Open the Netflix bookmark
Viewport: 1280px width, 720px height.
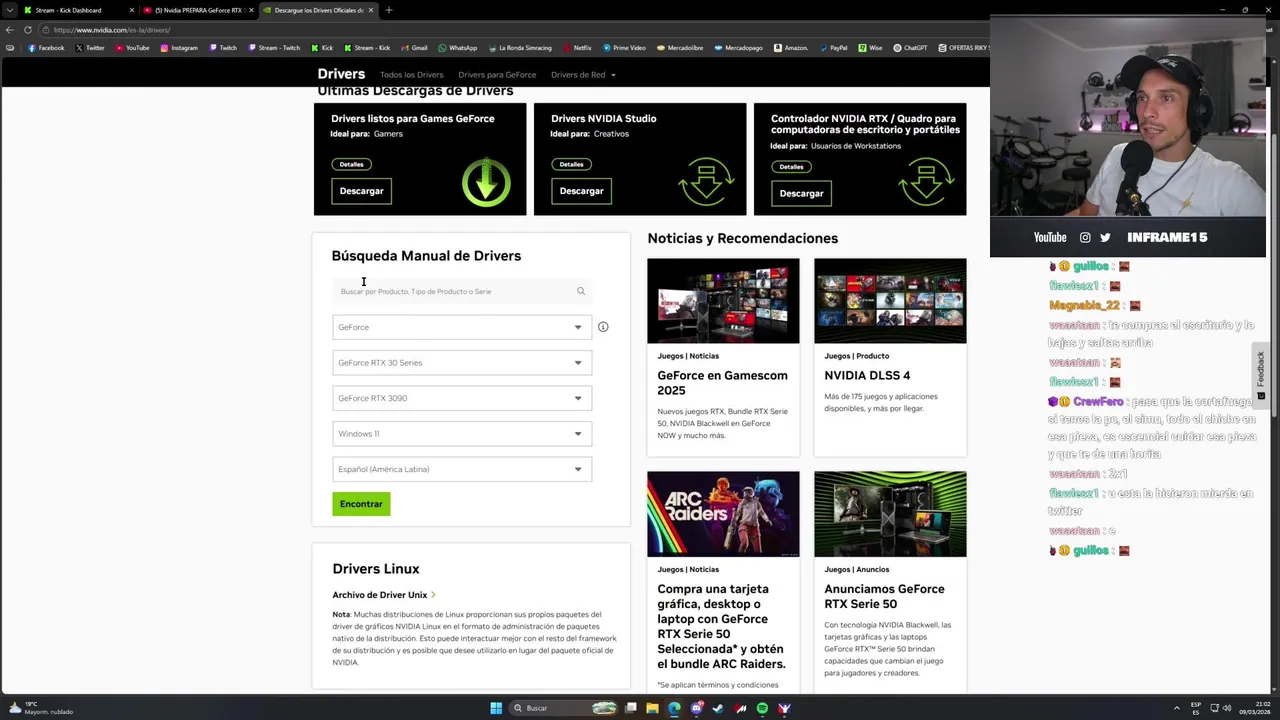point(577,48)
